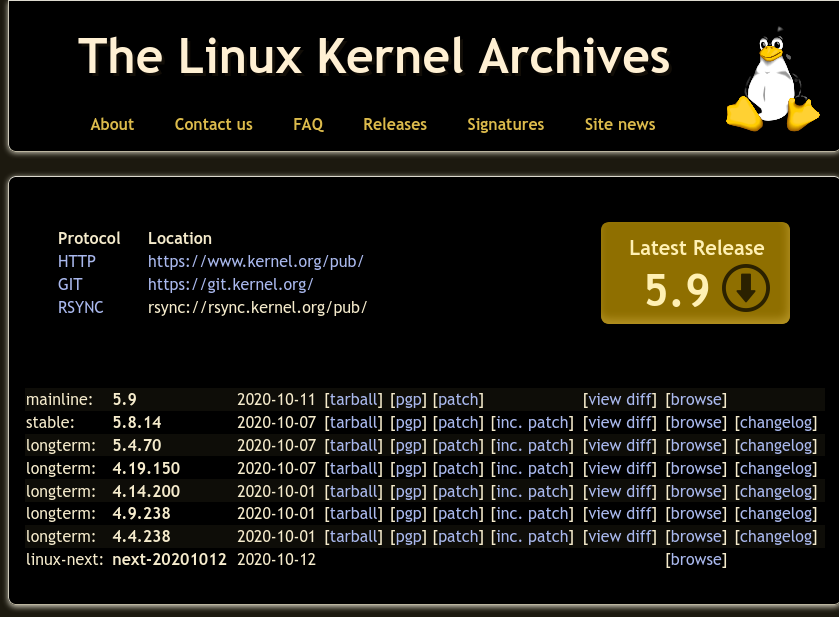Open changelog for longterm 5.4.70

pyautogui.click(x=776, y=445)
